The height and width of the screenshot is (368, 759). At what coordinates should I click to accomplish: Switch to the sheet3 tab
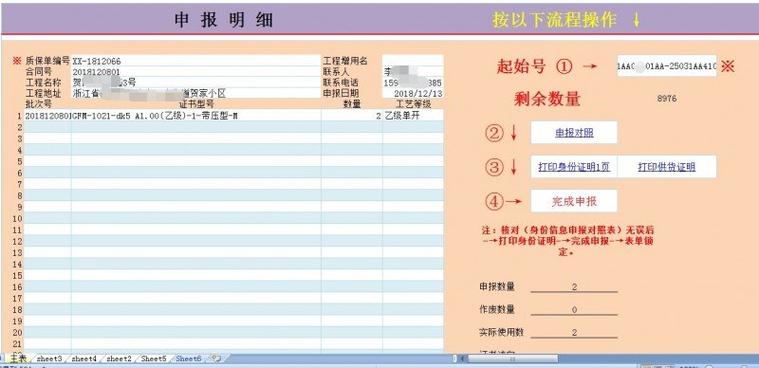[49, 359]
